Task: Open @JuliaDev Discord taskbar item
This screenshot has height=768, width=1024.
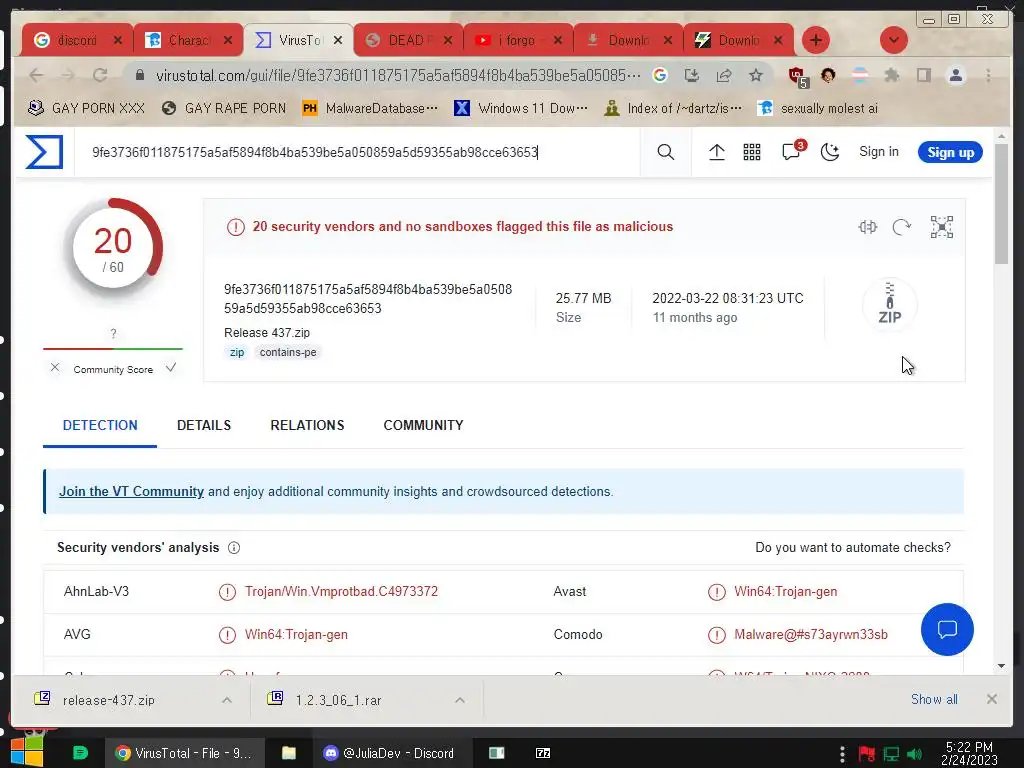Action: click(x=389, y=753)
